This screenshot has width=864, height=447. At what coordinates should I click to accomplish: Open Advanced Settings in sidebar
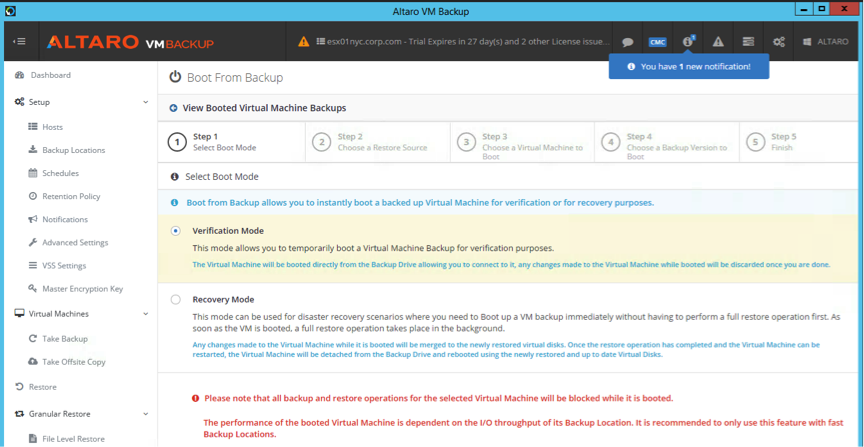click(75, 243)
